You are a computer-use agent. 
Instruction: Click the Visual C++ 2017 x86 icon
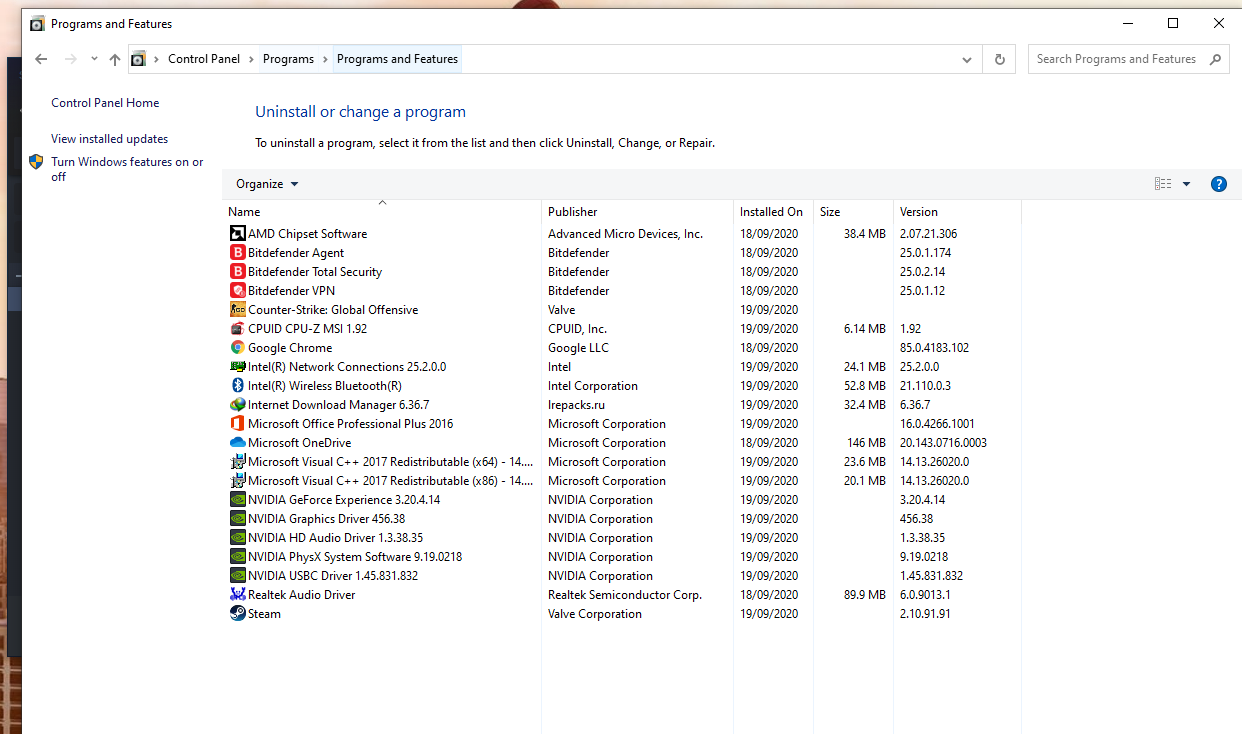[238, 481]
